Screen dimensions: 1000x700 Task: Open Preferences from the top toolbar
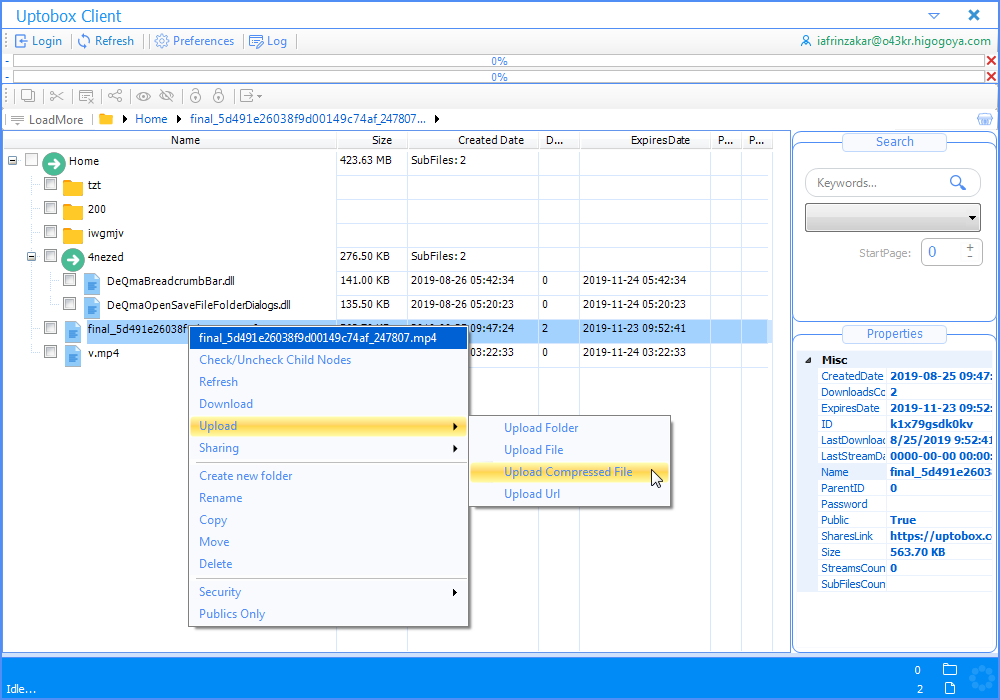(195, 41)
